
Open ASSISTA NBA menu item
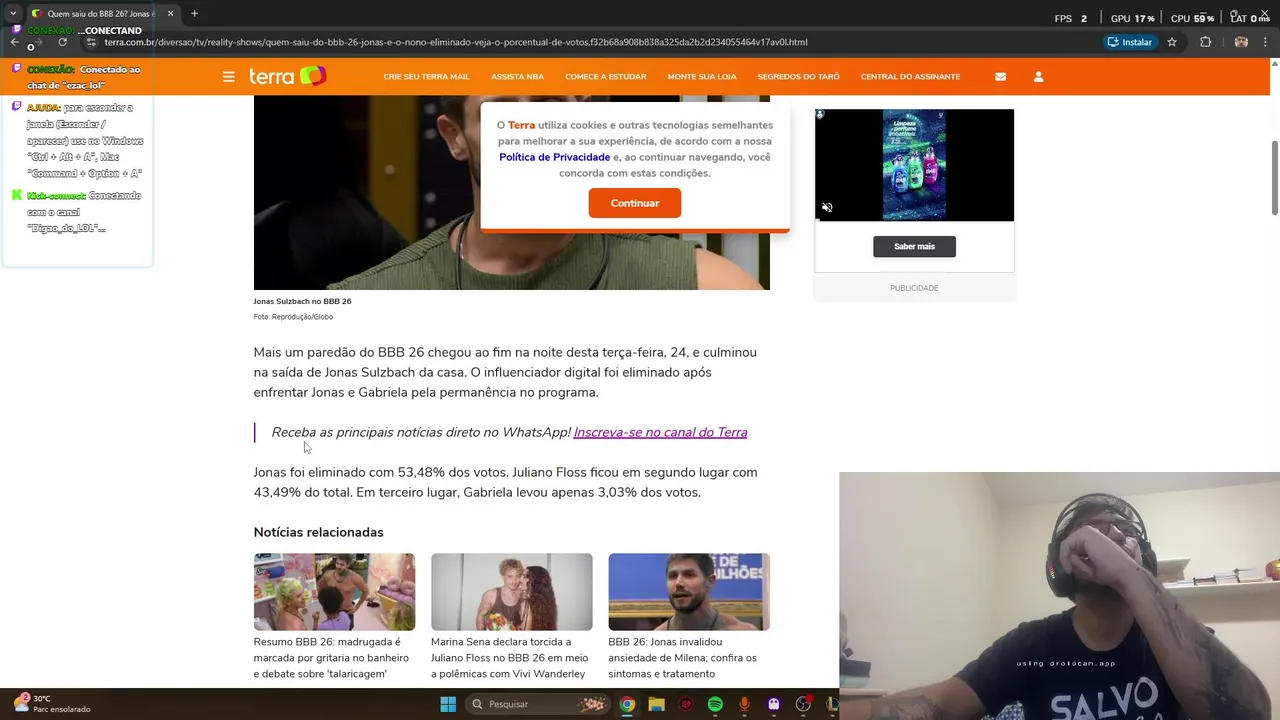click(517, 77)
